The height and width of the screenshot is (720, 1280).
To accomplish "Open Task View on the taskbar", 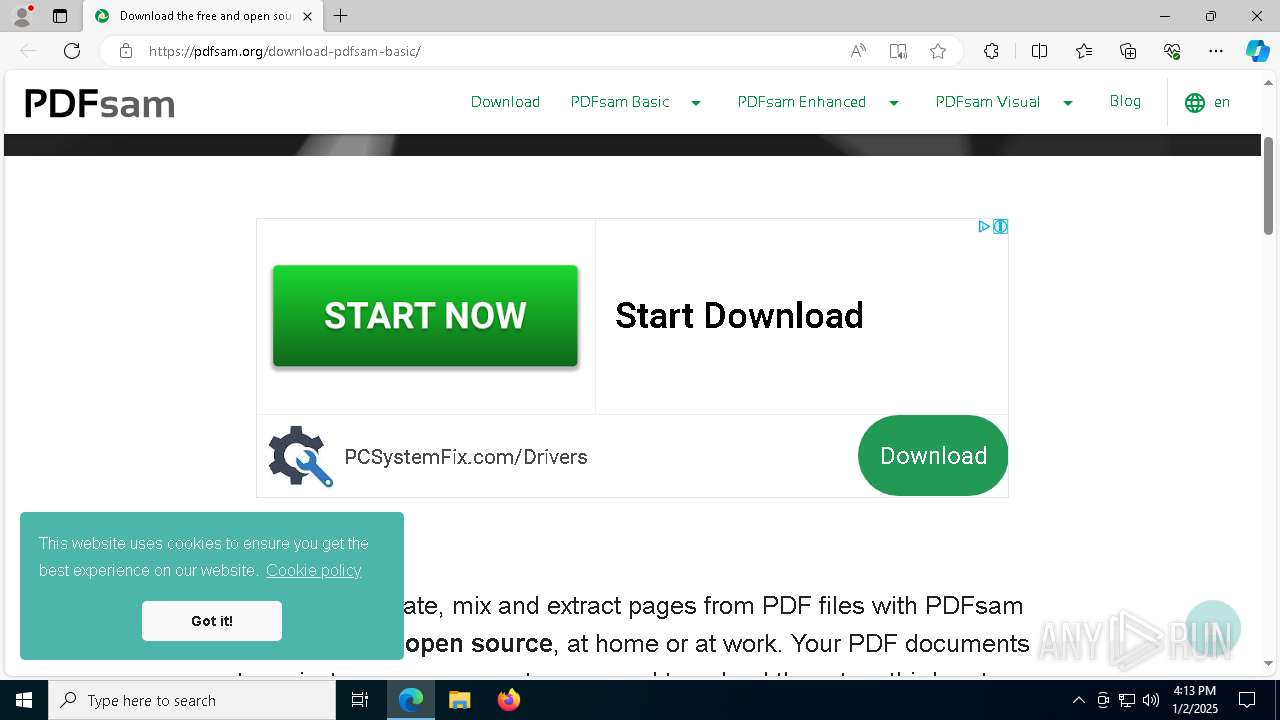I will click(x=360, y=700).
